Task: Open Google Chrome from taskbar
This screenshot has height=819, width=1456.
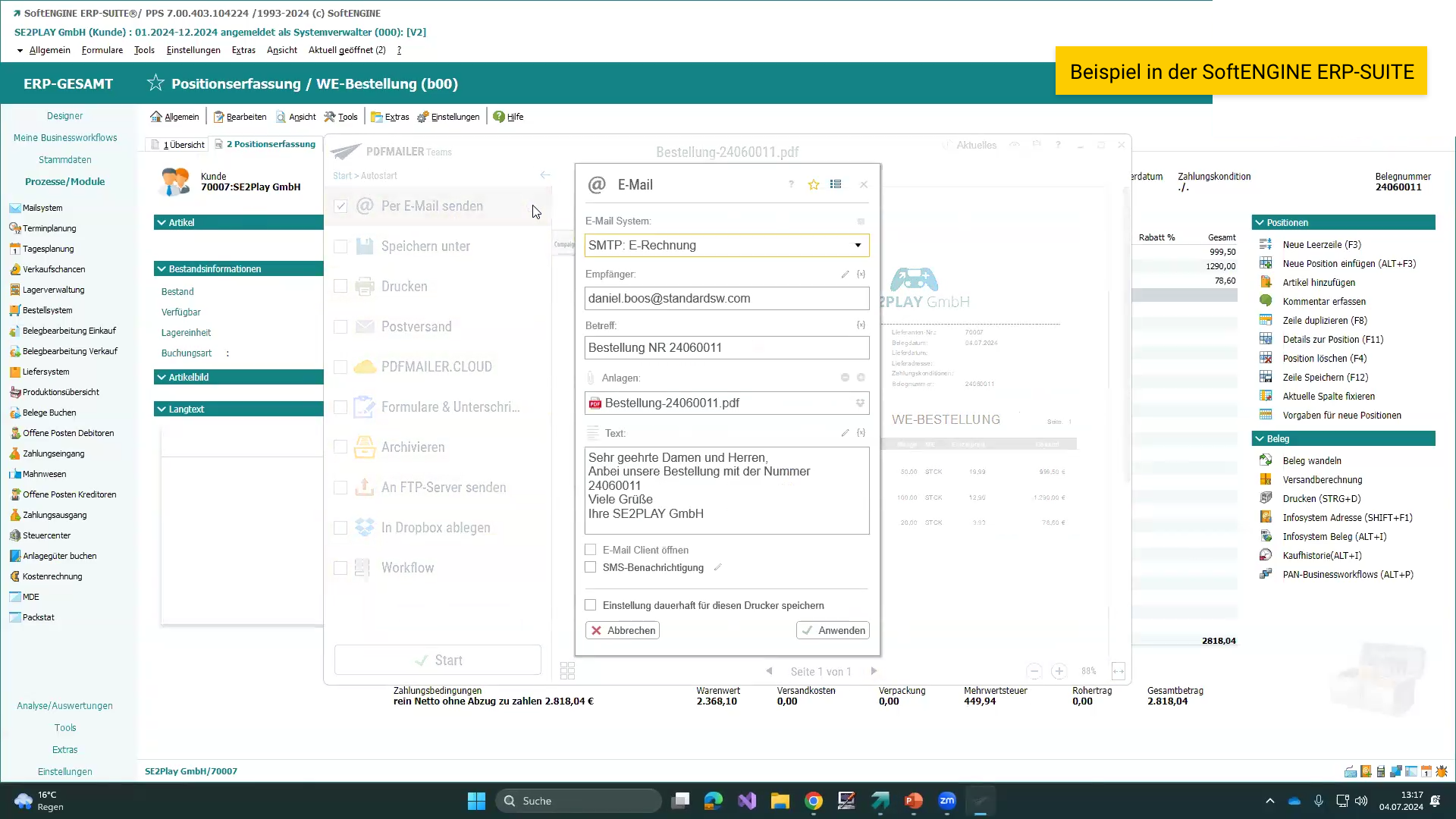Action: 814,801
